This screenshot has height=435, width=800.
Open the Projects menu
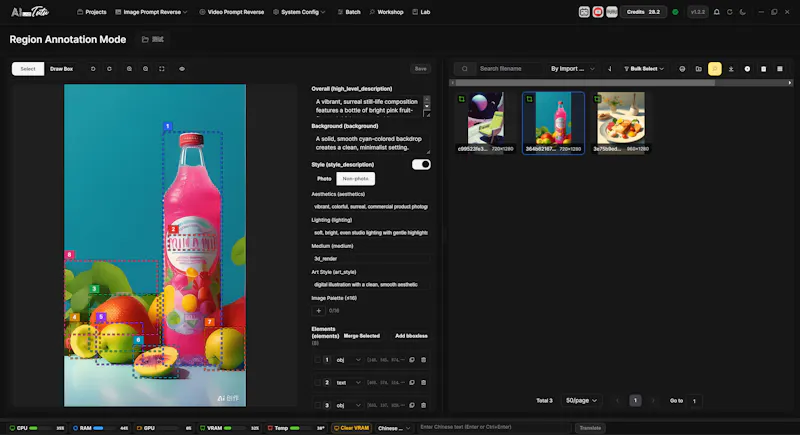click(x=92, y=12)
